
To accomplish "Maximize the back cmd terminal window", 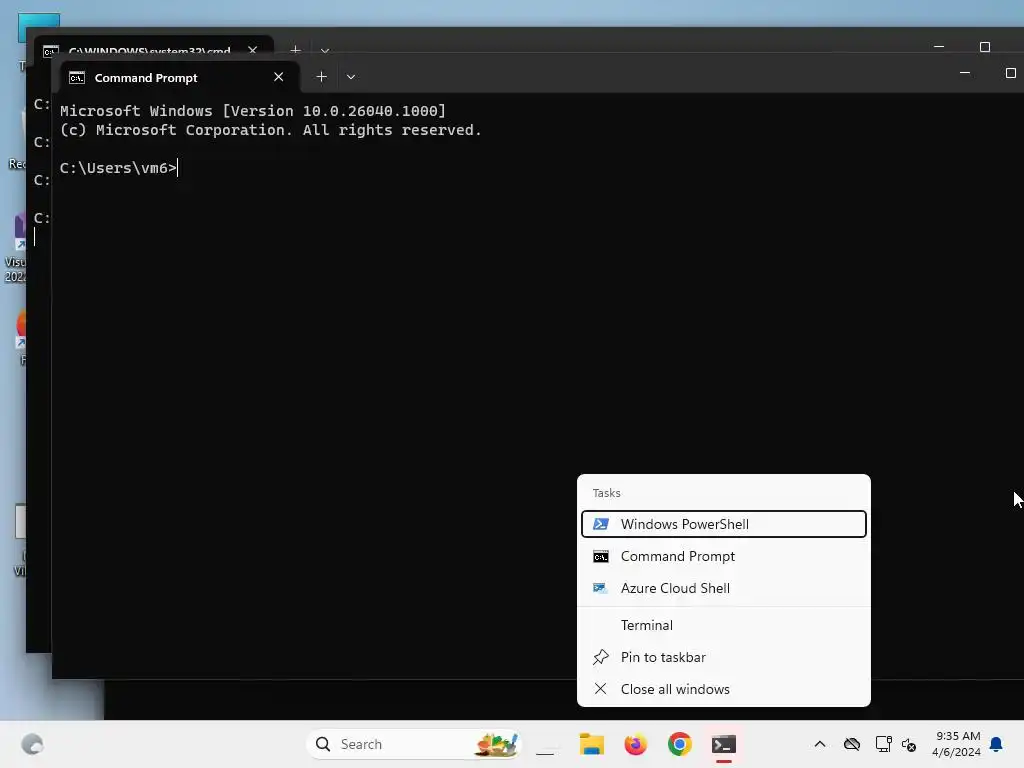I will coord(985,47).
